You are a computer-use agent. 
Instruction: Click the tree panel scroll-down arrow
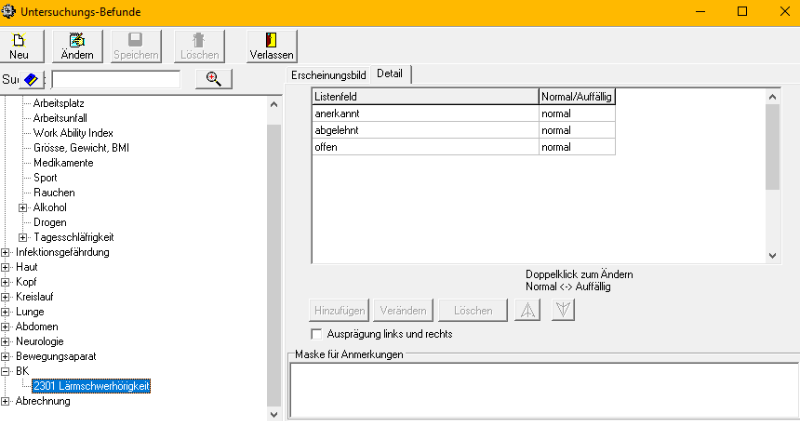pos(274,412)
